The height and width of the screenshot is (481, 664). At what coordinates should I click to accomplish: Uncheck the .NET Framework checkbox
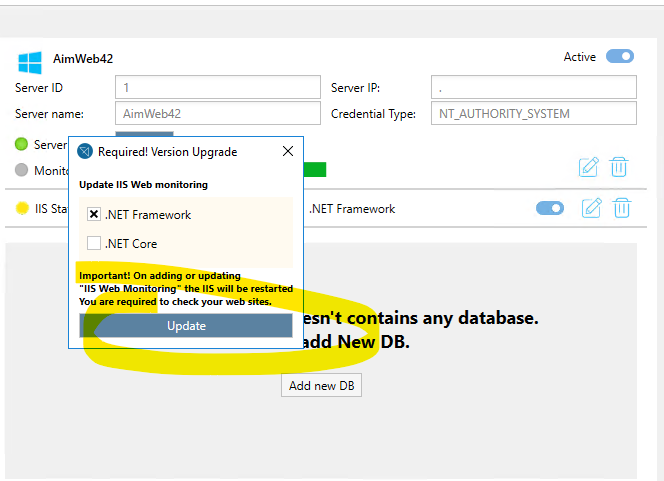[94, 214]
